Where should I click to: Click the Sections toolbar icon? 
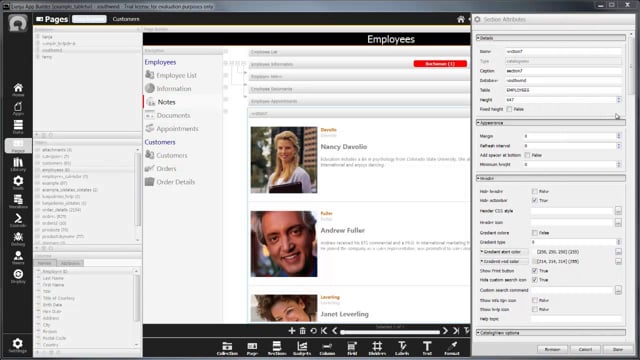coord(277,348)
